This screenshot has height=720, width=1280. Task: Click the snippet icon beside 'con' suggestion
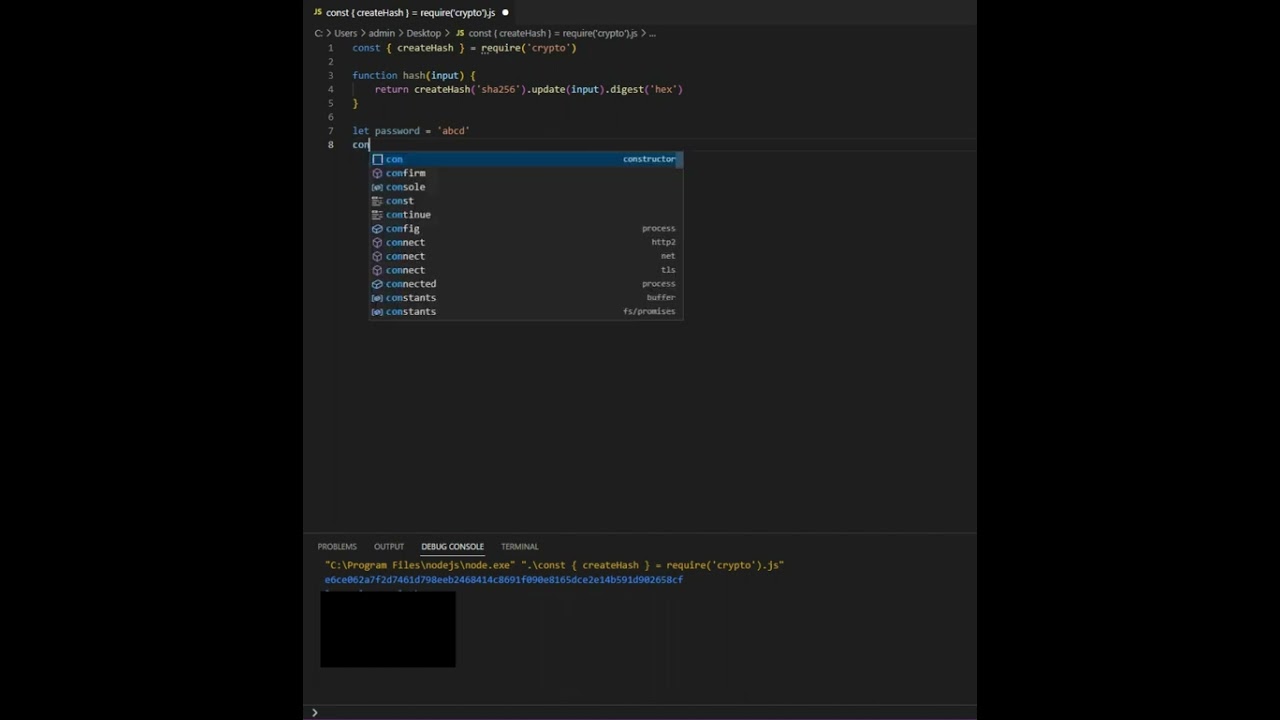coord(377,159)
